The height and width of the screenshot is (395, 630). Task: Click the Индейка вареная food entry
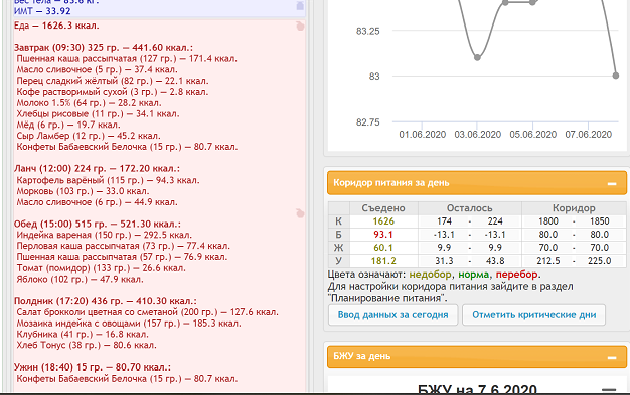pyautogui.click(x=104, y=235)
